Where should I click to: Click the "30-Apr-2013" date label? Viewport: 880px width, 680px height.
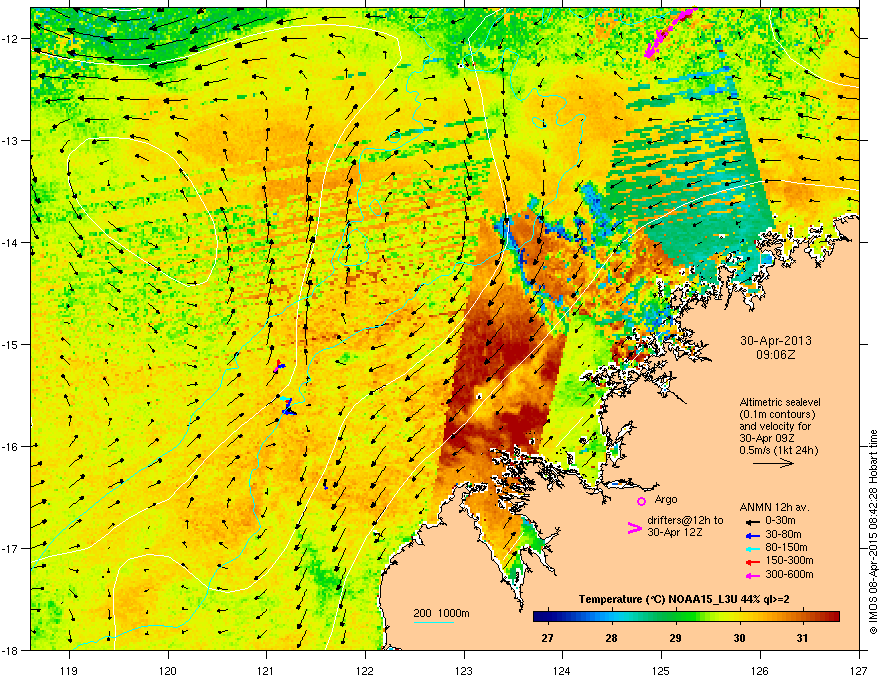(776, 341)
